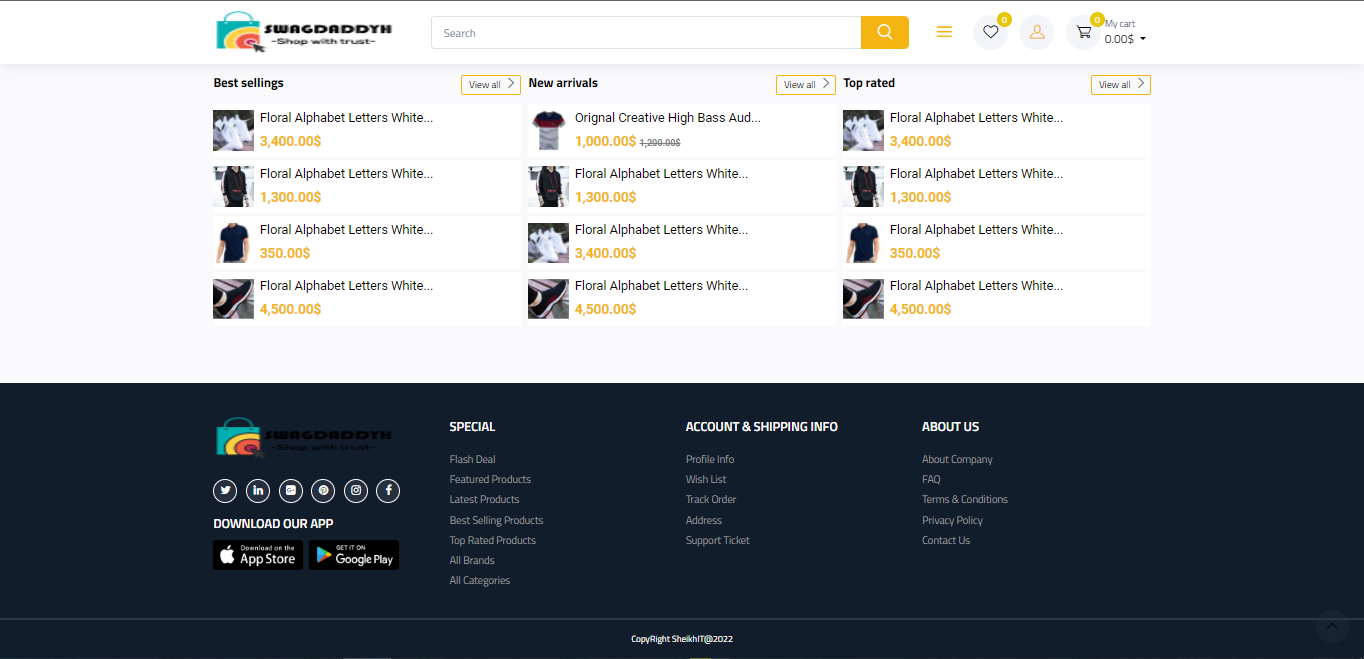Click the yellow search magnifier button
Screen dimensions: 1364x659
[x=884, y=32]
